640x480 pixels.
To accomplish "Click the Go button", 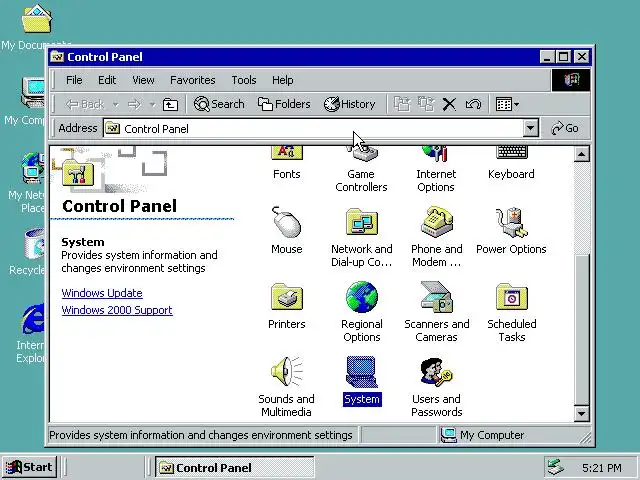I will pyautogui.click(x=565, y=128).
